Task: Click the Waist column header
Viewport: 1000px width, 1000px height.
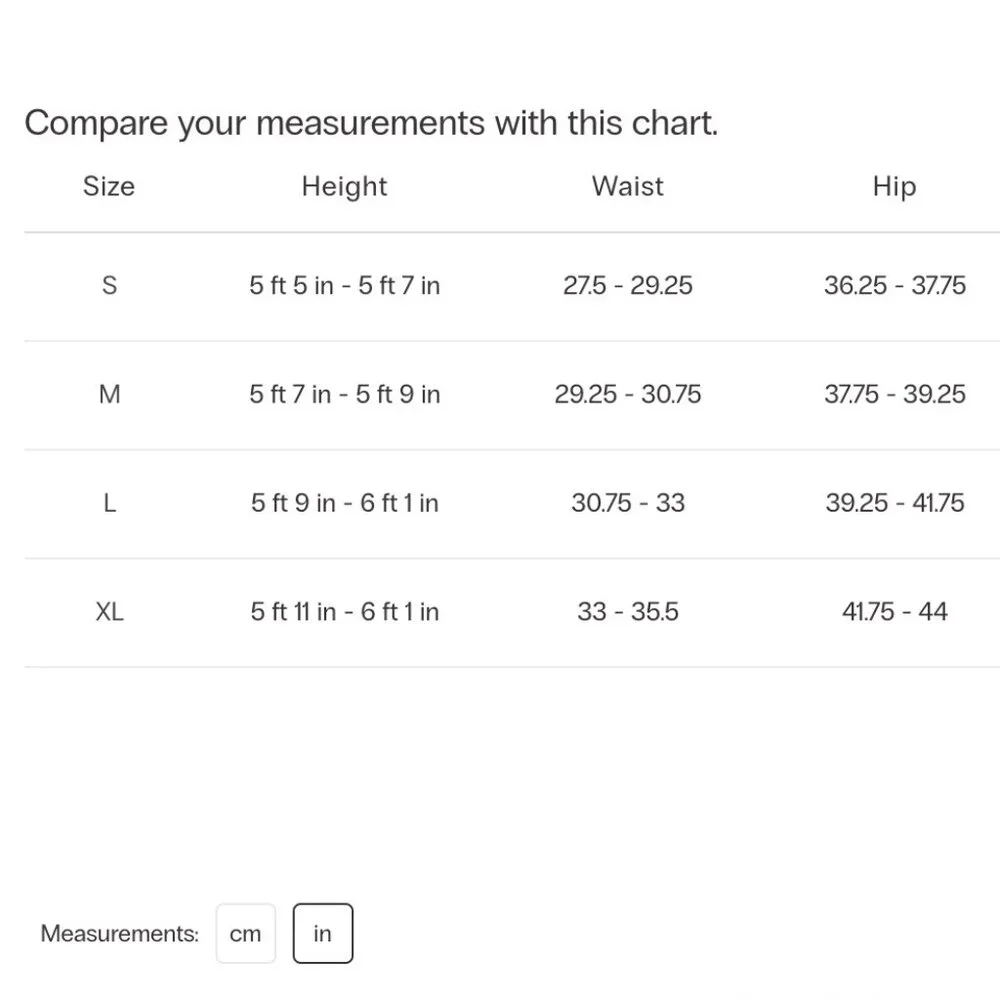Action: point(628,186)
